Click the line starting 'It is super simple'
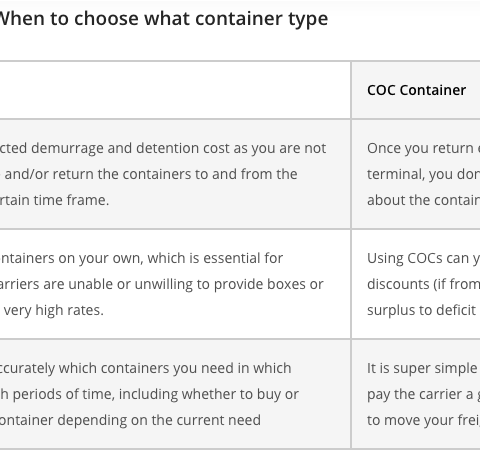The image size is (480, 460). point(423,368)
